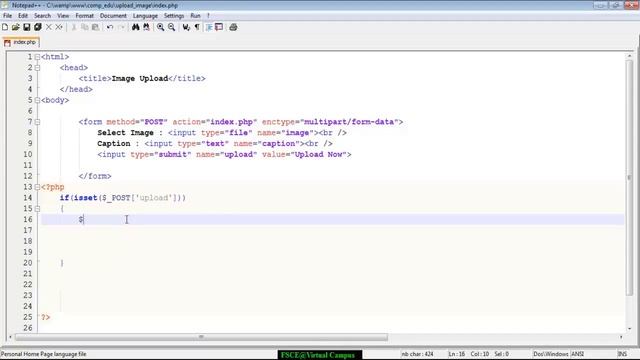Screen dimensions: 640x360
Task: Click the Paste toolbar icon
Action: (x=96, y=27)
